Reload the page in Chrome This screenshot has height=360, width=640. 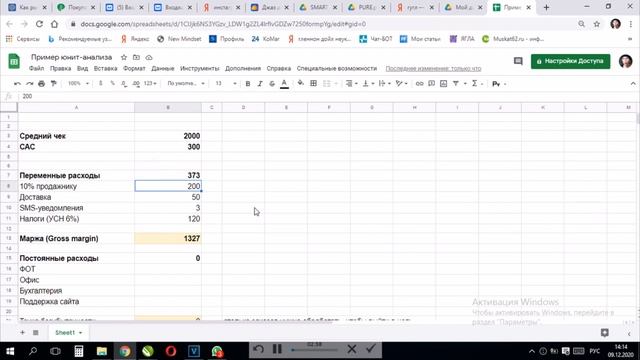coord(39,24)
